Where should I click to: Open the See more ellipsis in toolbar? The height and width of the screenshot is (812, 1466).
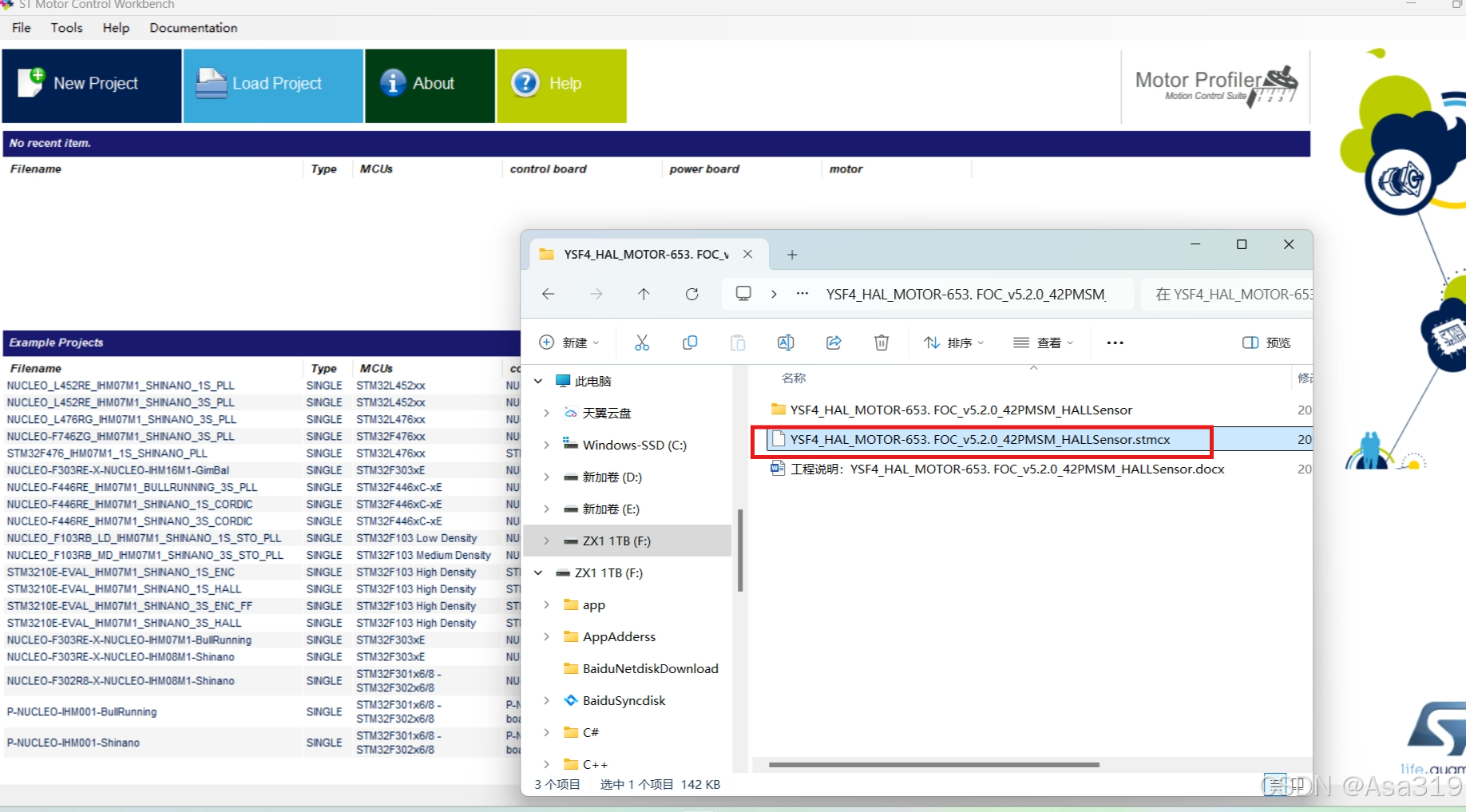click(1115, 343)
